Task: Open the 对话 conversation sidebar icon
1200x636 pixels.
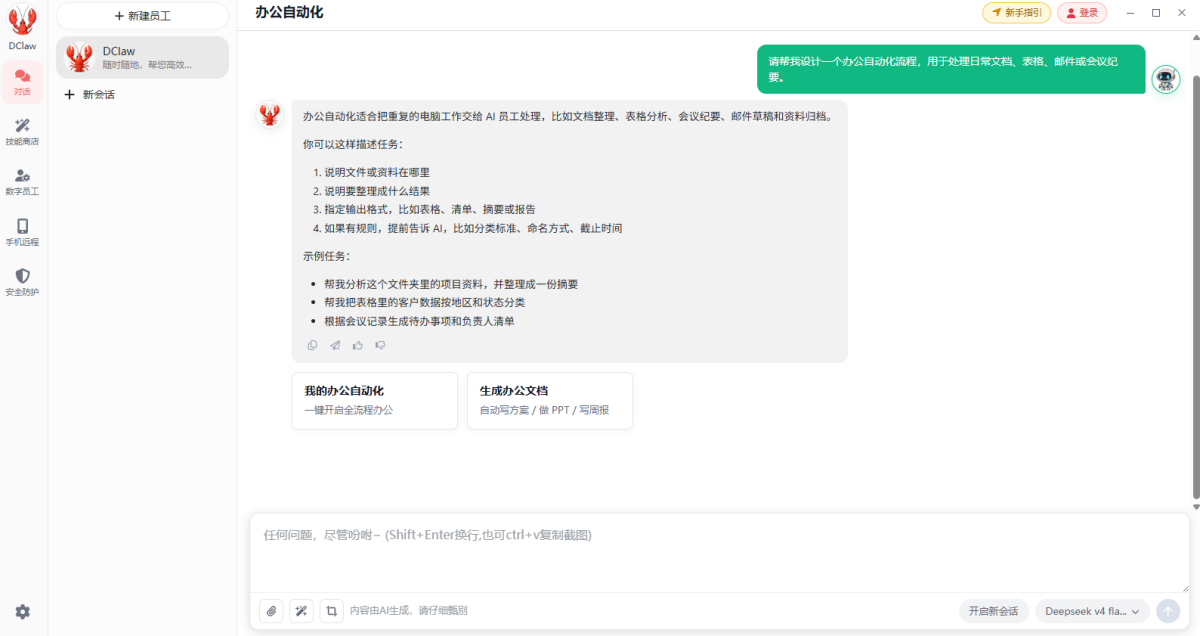Action: click(x=22, y=82)
